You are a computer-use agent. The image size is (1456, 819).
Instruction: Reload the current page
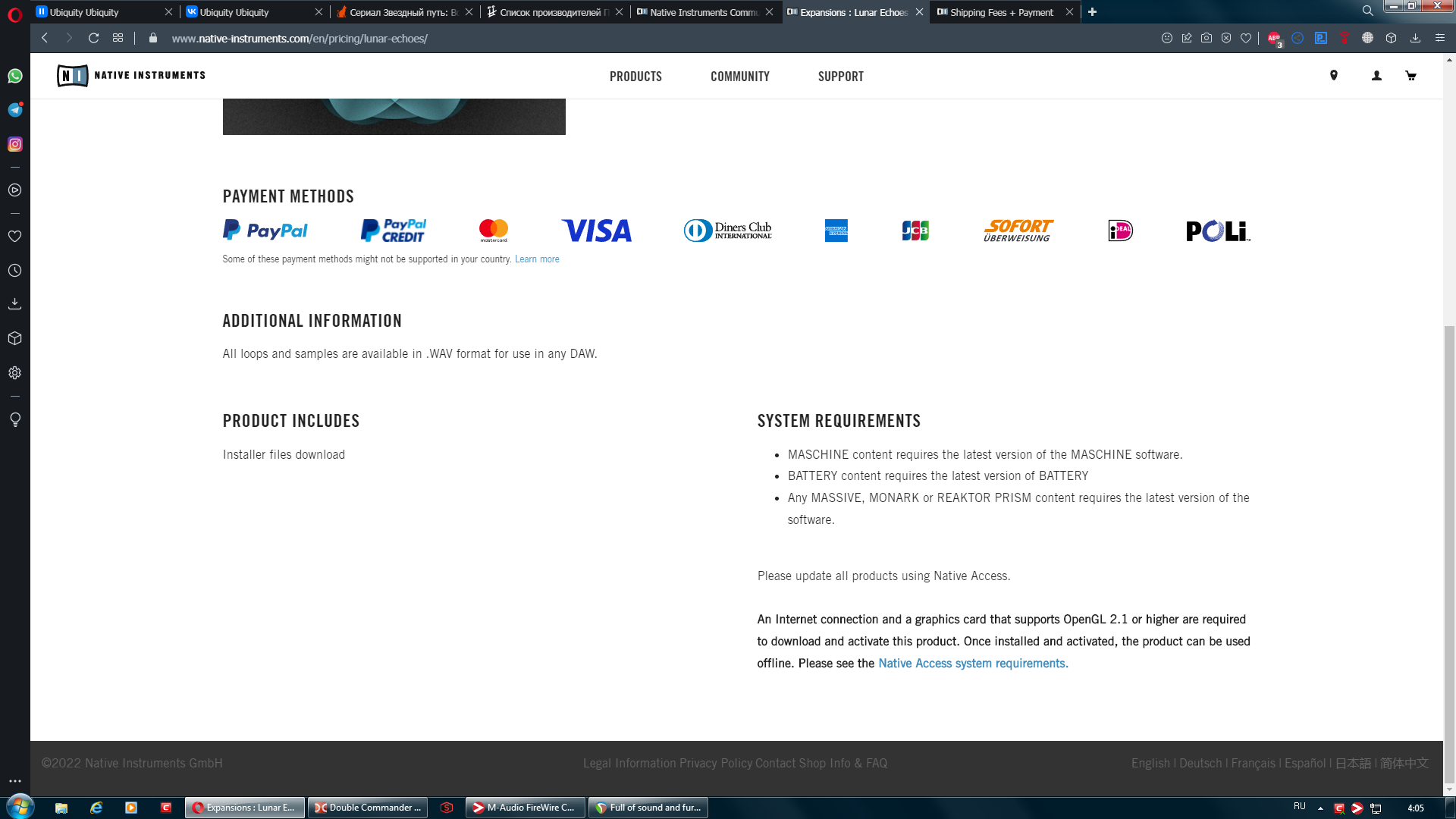[x=94, y=38]
